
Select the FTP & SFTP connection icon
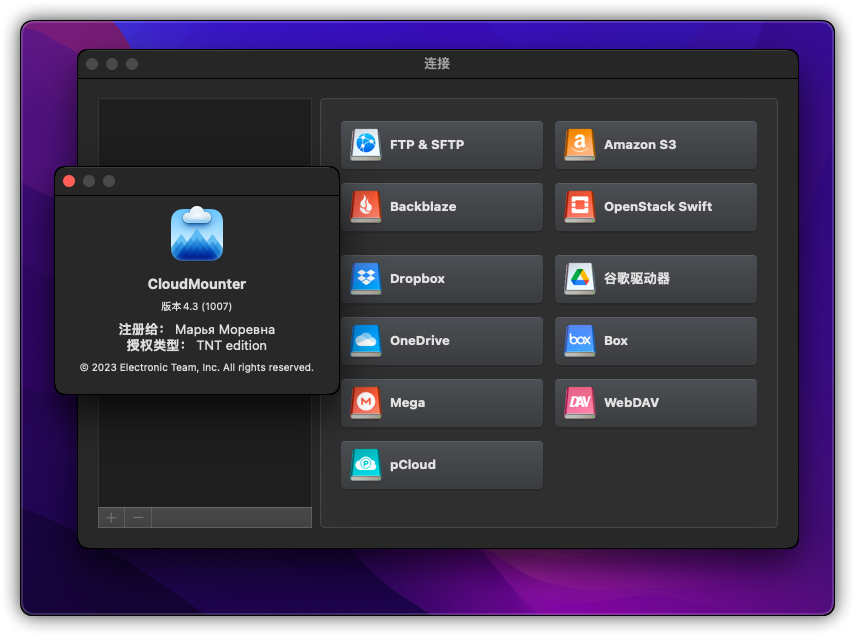click(365, 145)
